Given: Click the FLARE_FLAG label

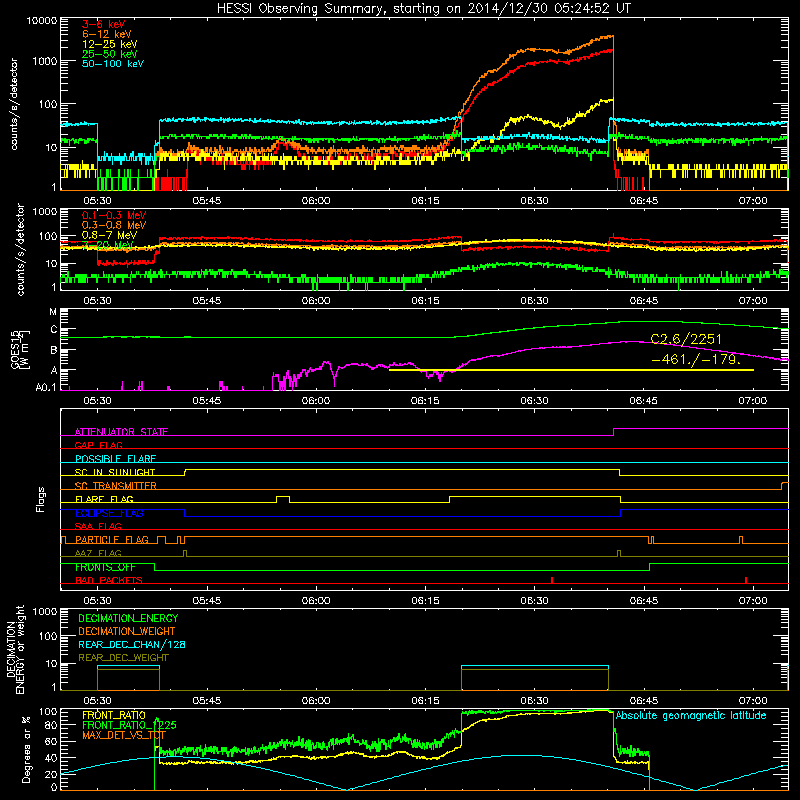Looking at the screenshot, I should (104, 499).
